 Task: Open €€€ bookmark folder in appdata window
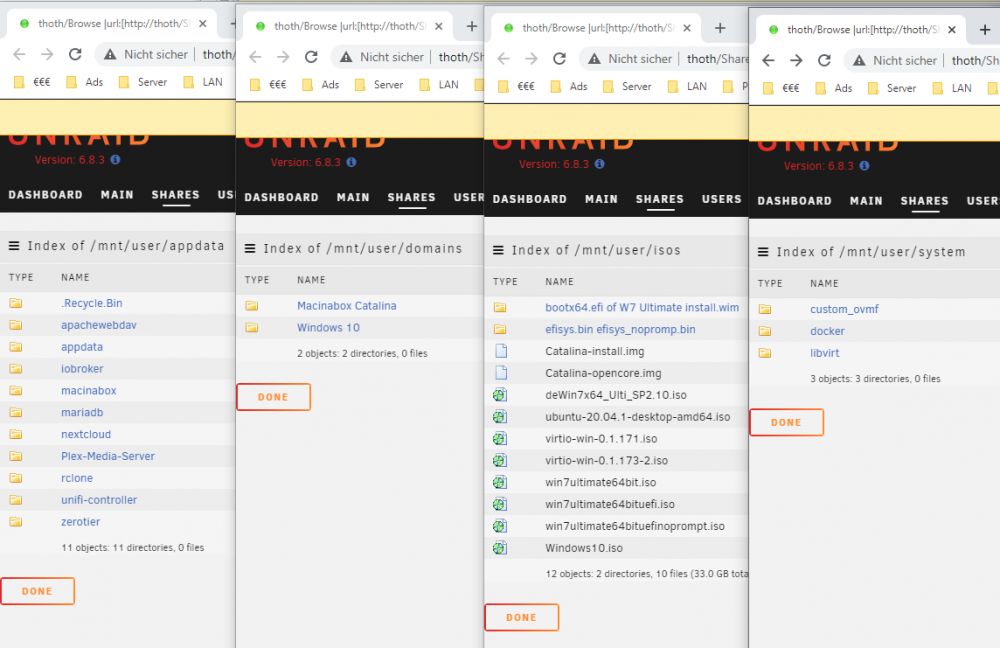pos(32,82)
